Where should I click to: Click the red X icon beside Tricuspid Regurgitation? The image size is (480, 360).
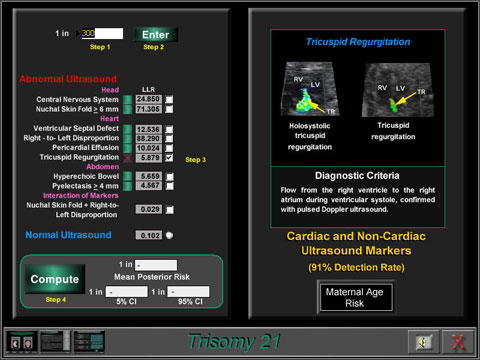[128, 158]
